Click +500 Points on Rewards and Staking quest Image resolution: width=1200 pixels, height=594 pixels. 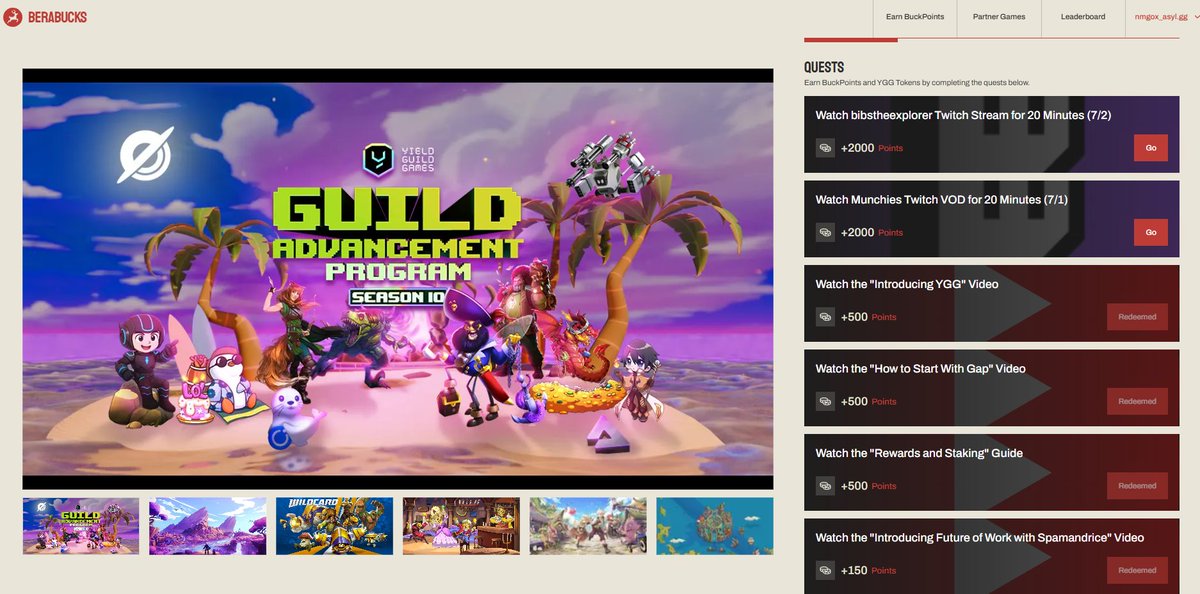pos(869,486)
